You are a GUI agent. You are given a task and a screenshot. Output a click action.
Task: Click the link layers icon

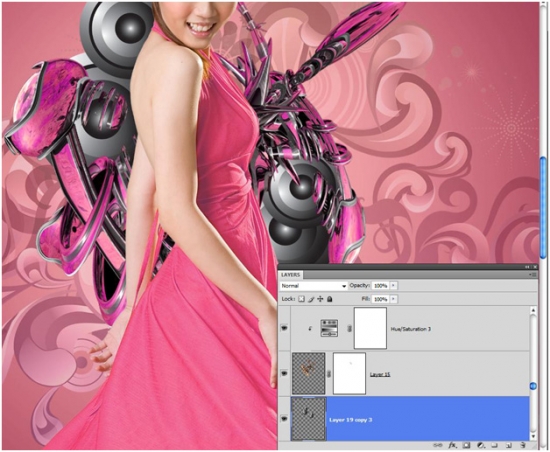[437, 445]
